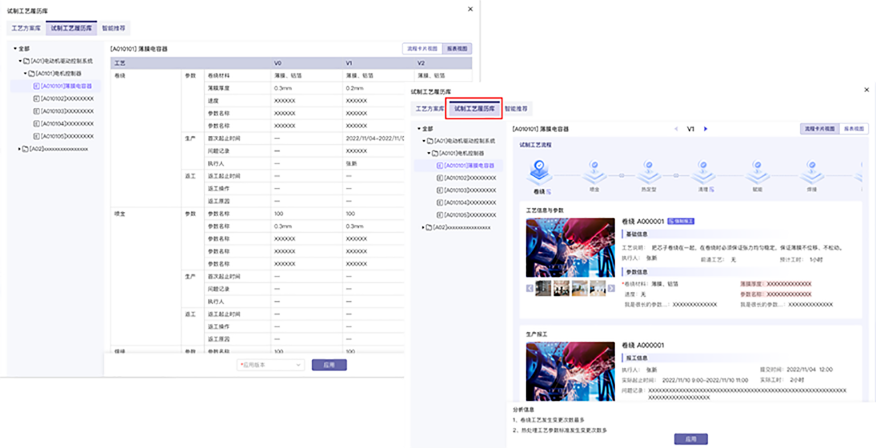Switch to 报表视图 in the front dialog
The height and width of the screenshot is (448, 876).
point(853,129)
